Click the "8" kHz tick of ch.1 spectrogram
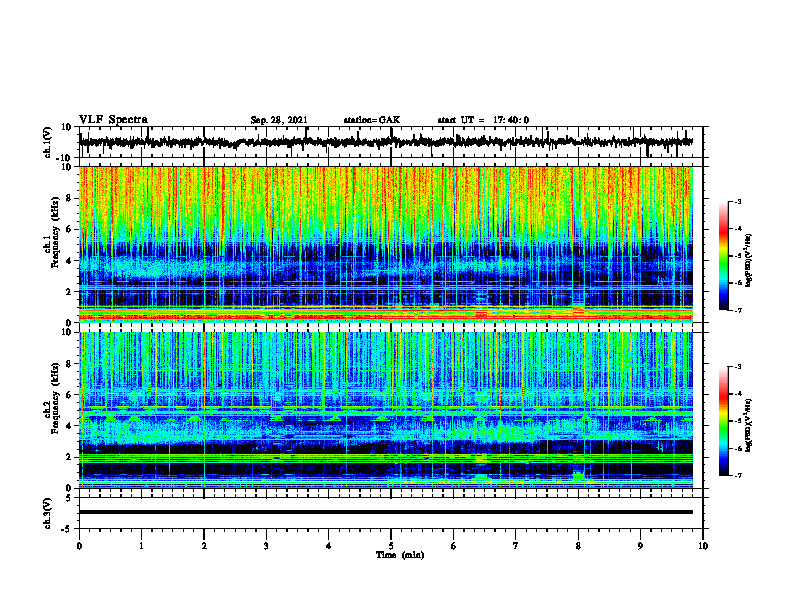This screenshot has height=612, width=792. click(x=69, y=198)
